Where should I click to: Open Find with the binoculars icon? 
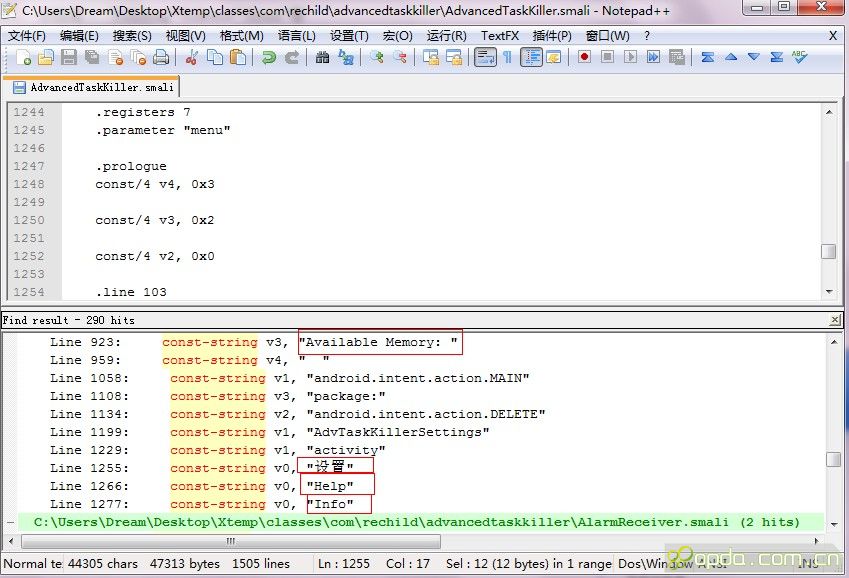pyautogui.click(x=322, y=58)
